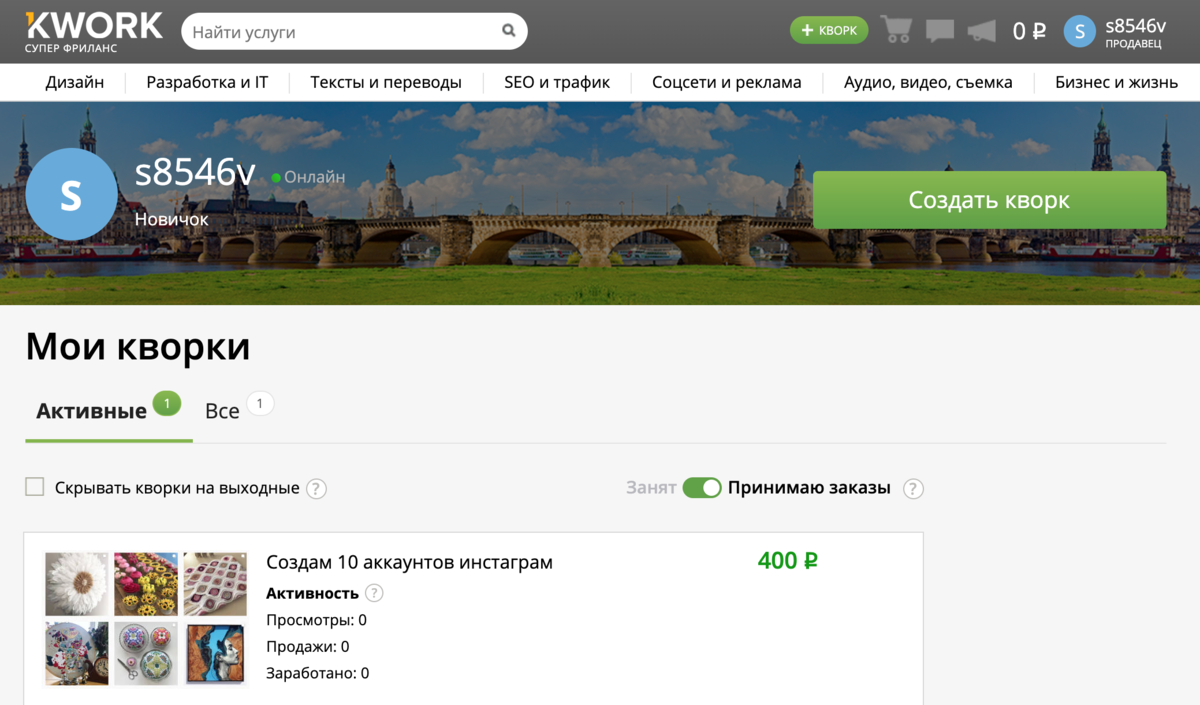Switch to the Все tab
The image size is (1200, 705).
(x=222, y=410)
